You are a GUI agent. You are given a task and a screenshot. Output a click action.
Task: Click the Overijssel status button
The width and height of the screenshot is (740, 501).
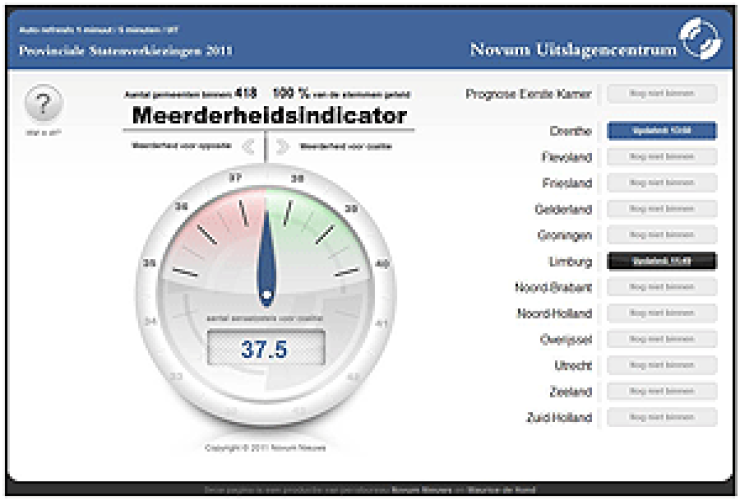pyautogui.click(x=662, y=339)
